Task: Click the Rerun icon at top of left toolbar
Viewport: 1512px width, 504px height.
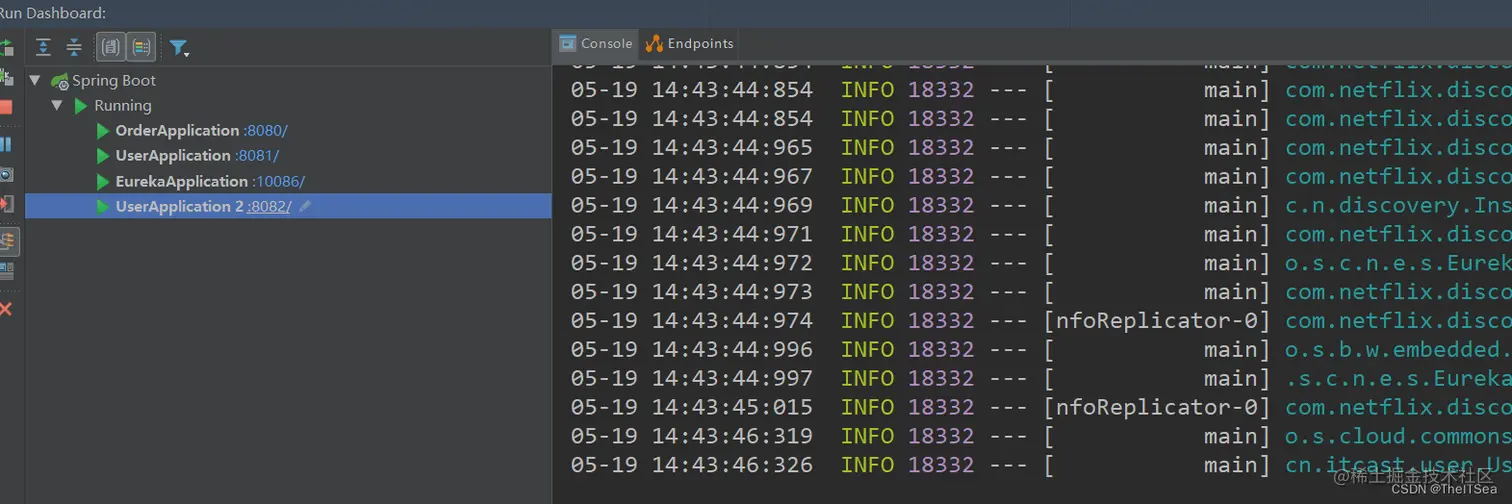Action: pyautogui.click(x=6, y=47)
